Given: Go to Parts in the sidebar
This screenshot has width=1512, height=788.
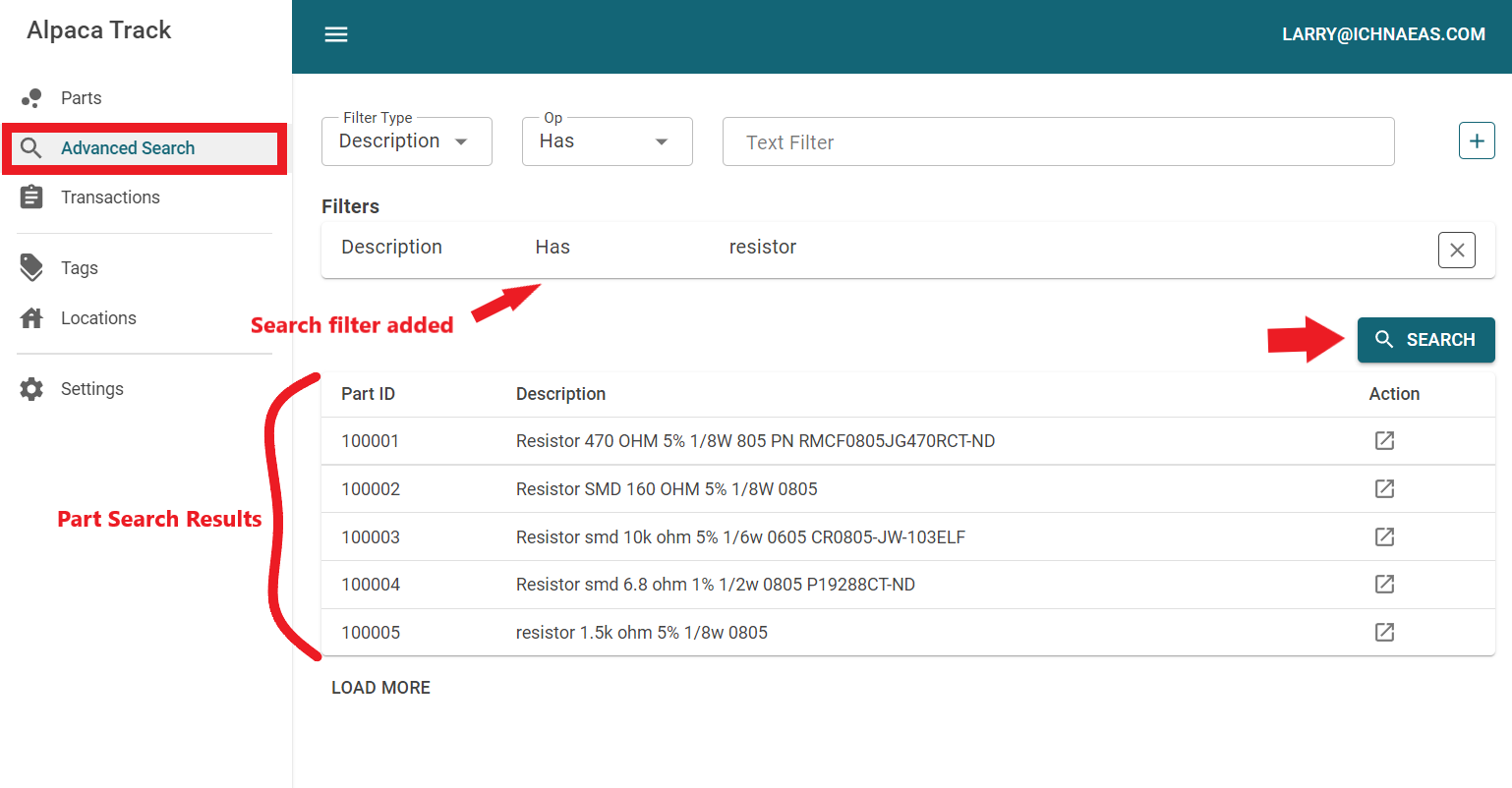Looking at the screenshot, I should tap(81, 98).
